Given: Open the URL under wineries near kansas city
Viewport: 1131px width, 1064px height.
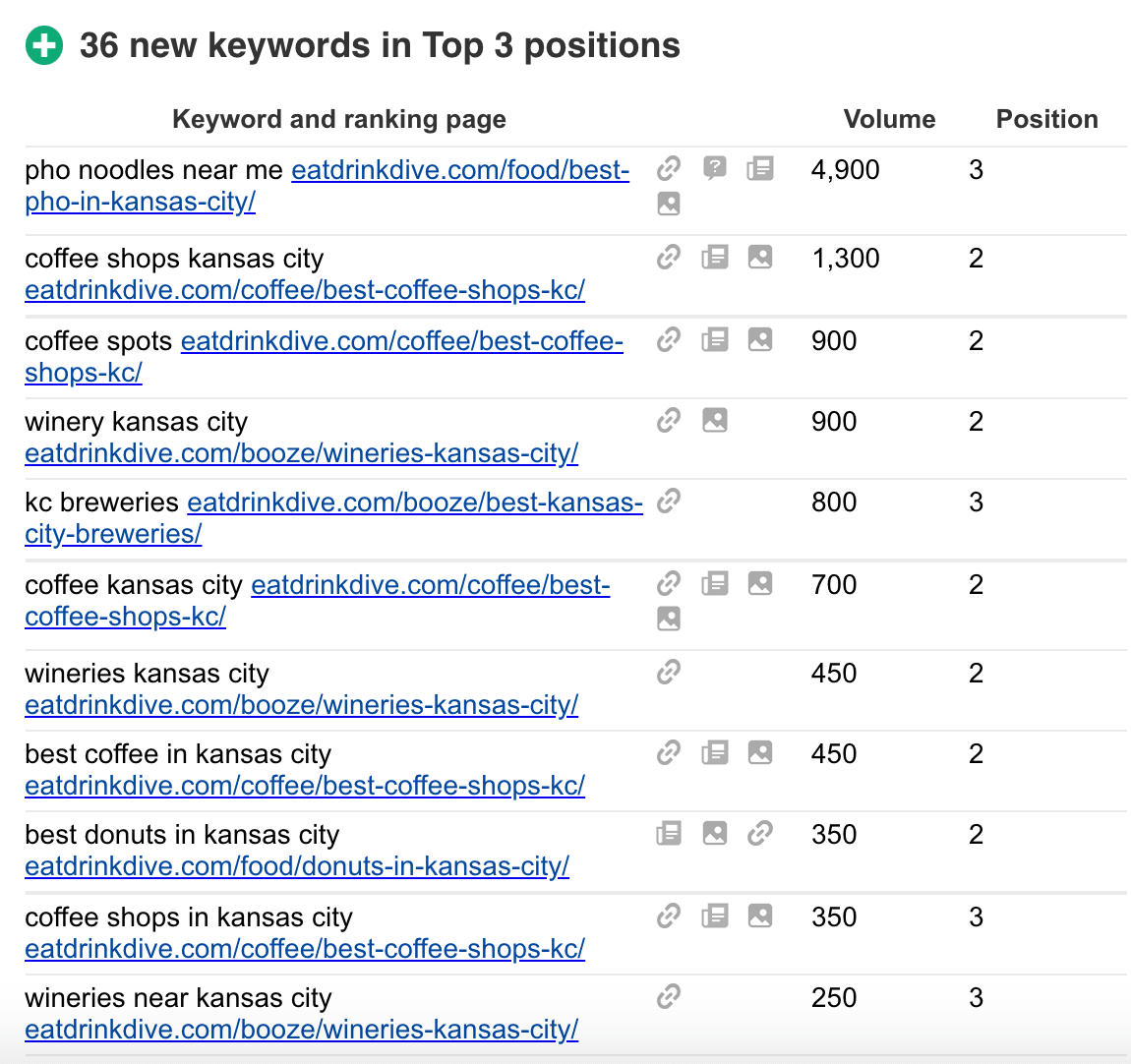Looking at the screenshot, I should [301, 1030].
